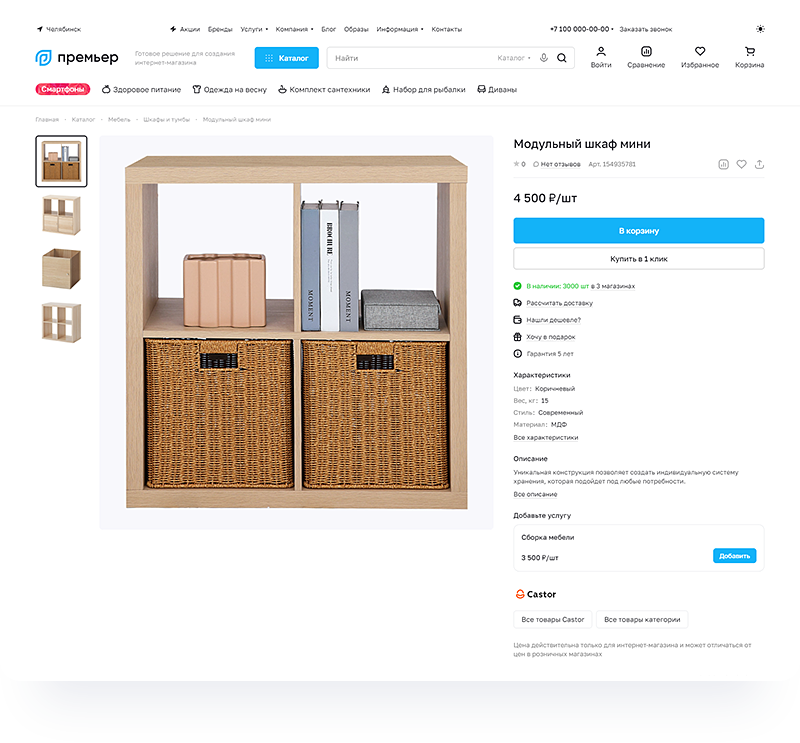
Task: Click the В корзину button
Action: pos(639,231)
